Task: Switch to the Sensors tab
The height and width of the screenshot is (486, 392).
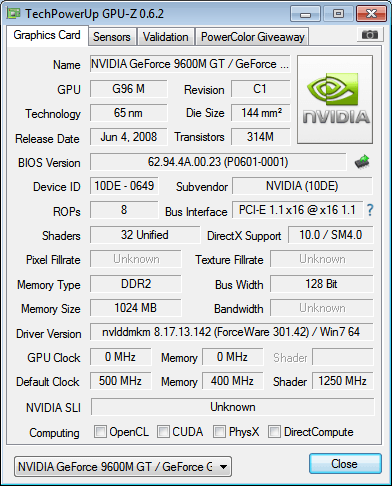Action: 112,37
